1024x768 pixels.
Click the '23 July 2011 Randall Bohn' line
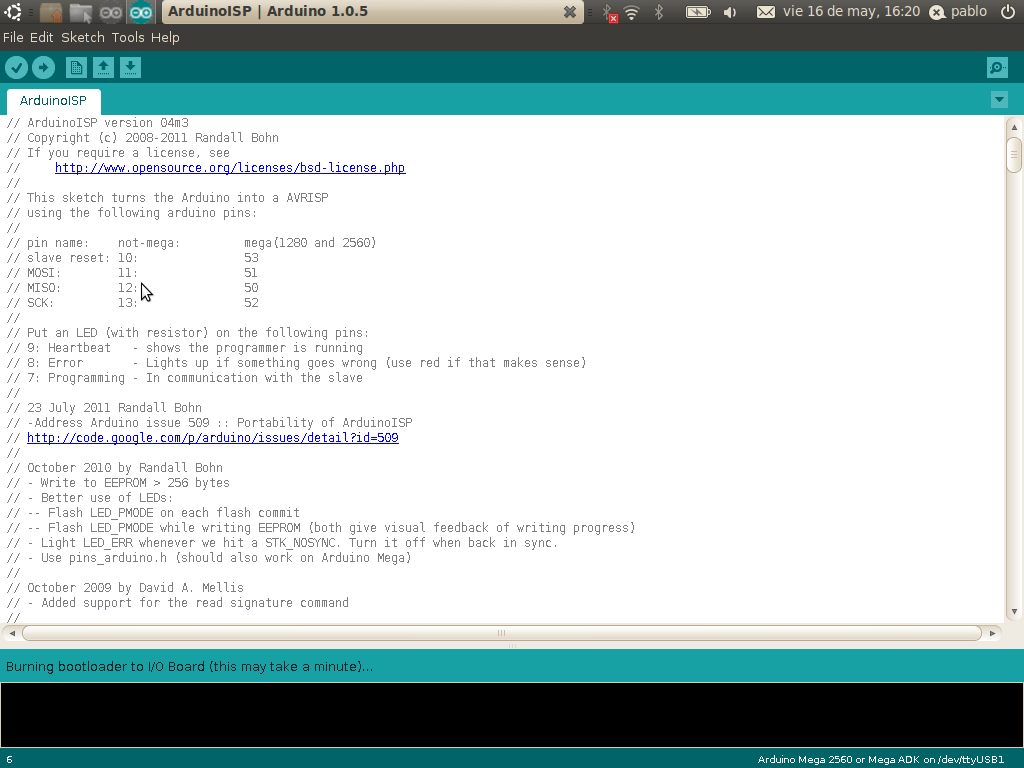click(104, 408)
